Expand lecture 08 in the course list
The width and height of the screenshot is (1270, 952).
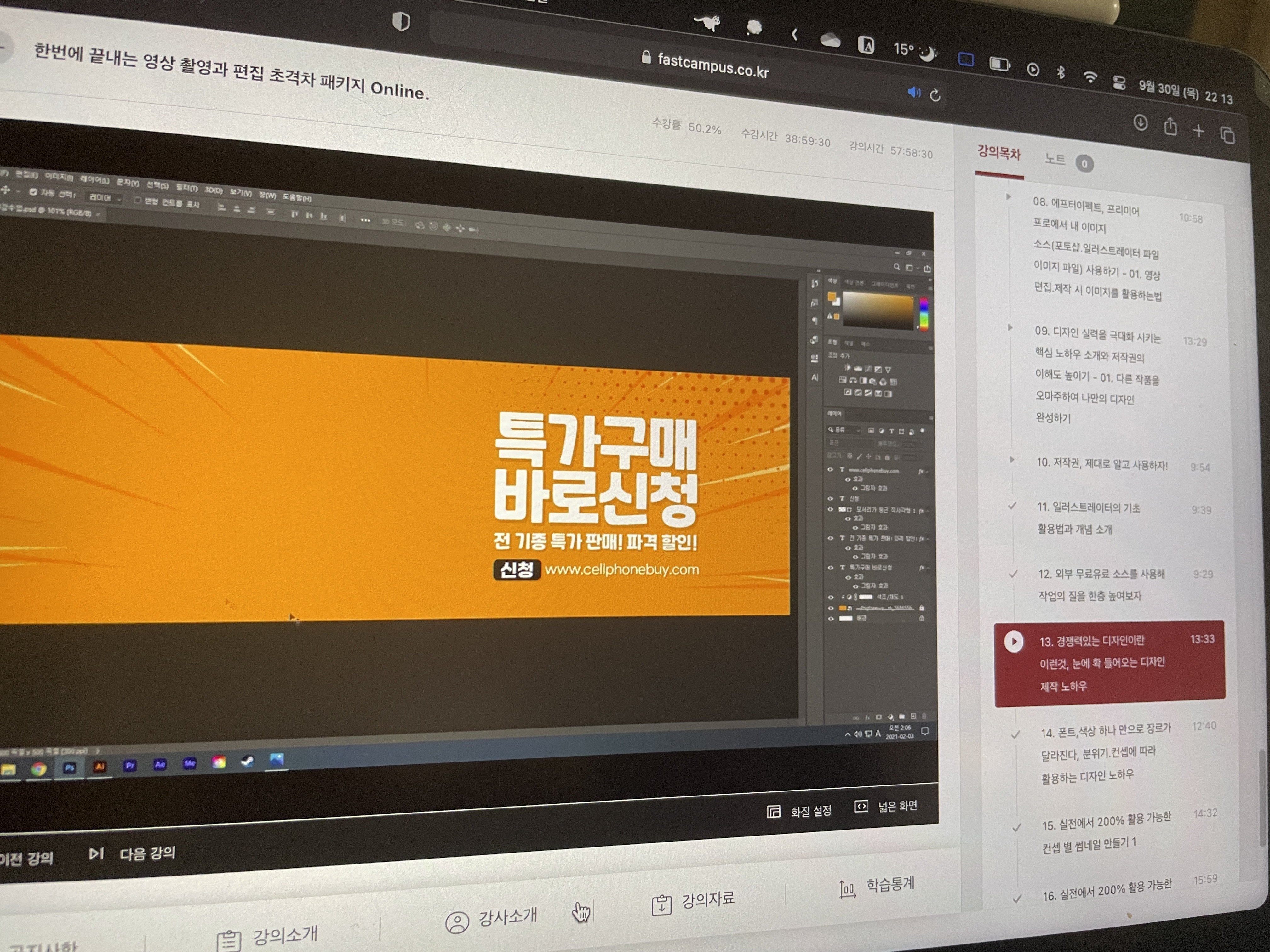[x=1009, y=197]
